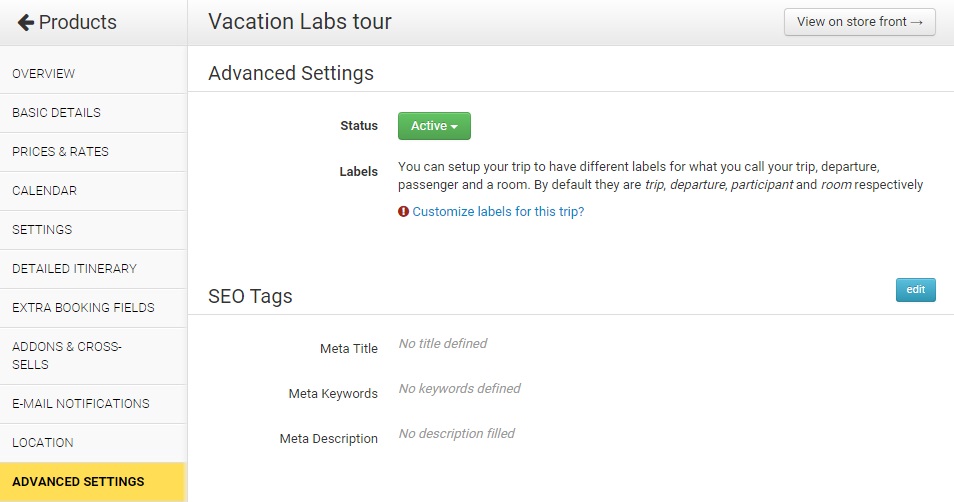Open the Calendar menu item
The image size is (954, 502).
click(44, 191)
